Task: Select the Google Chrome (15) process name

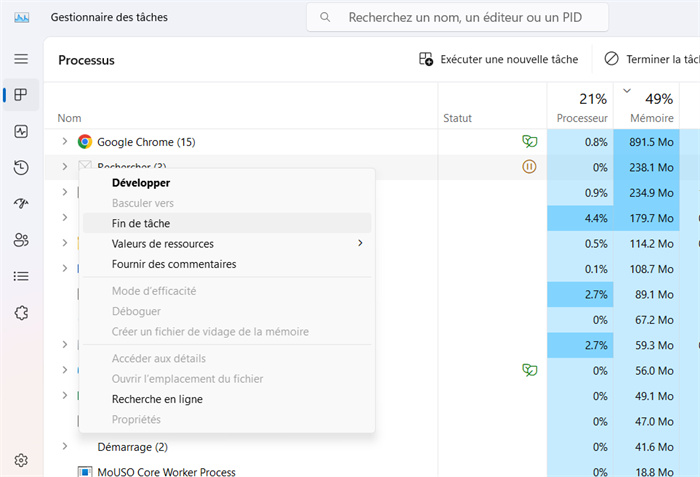Action: pos(146,142)
